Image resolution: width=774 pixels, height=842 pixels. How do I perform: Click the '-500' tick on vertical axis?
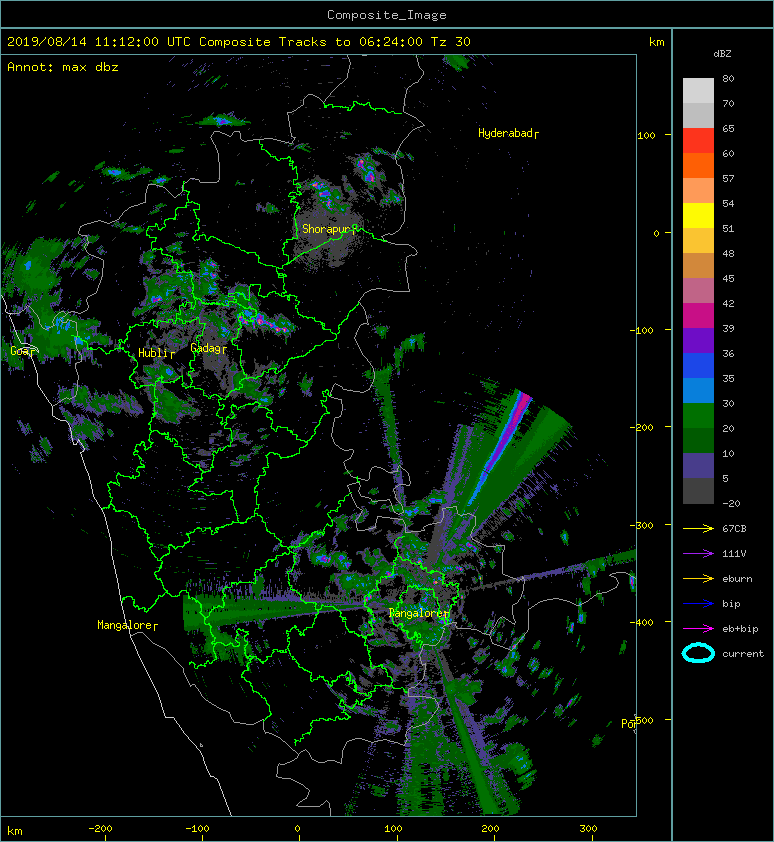[x=643, y=720]
